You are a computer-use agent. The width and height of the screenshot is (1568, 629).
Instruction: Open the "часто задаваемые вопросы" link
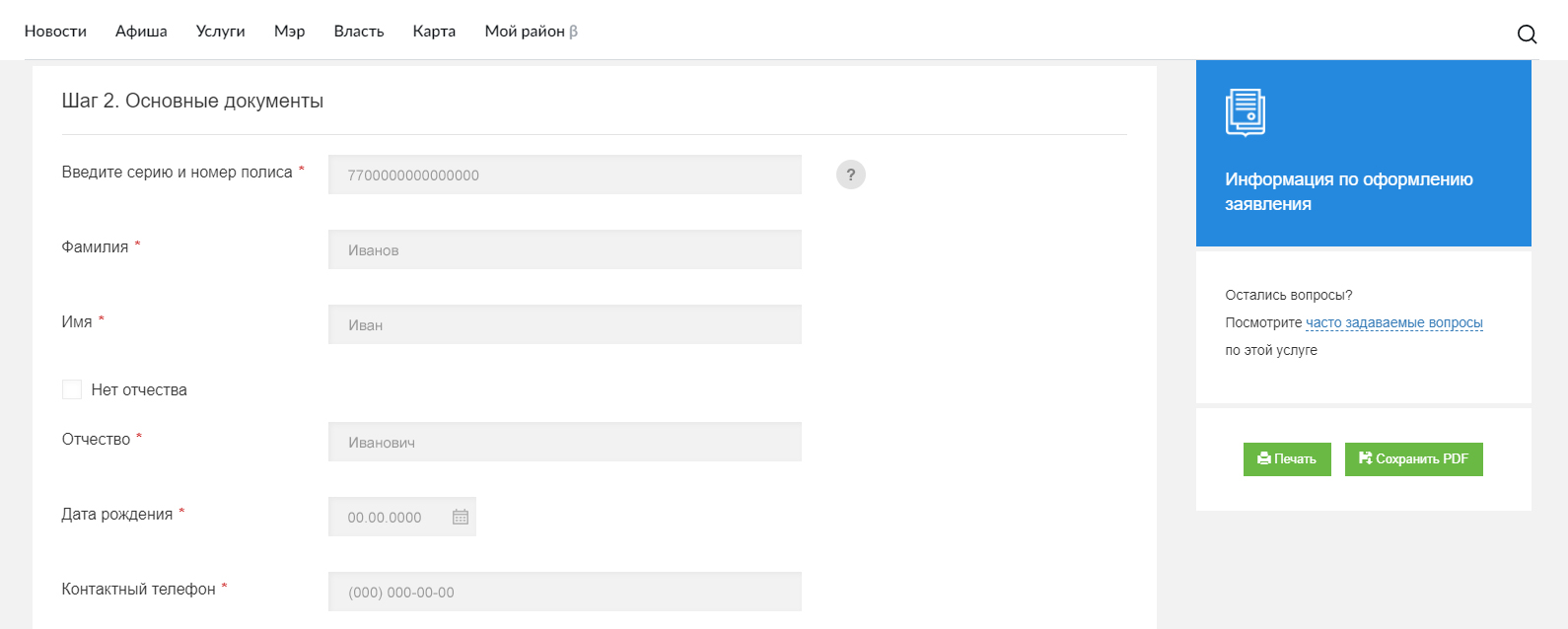point(1393,322)
